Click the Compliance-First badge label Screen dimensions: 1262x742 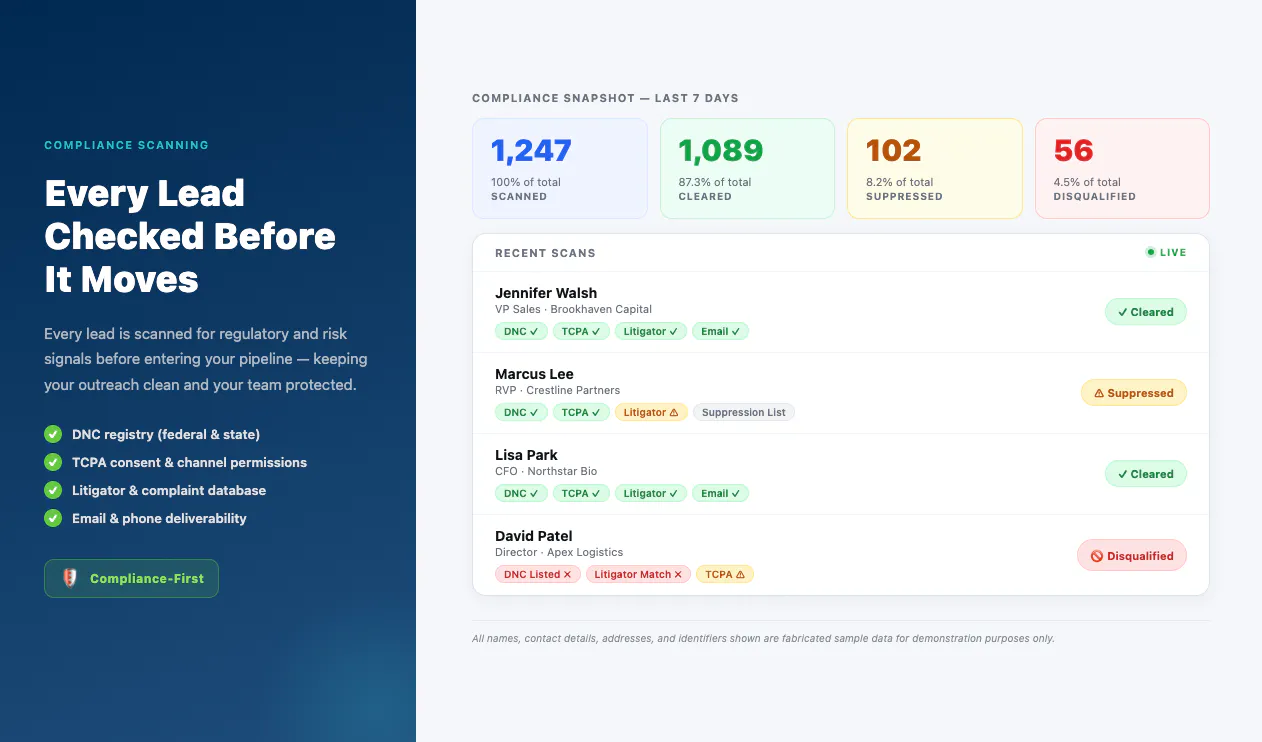pos(147,578)
